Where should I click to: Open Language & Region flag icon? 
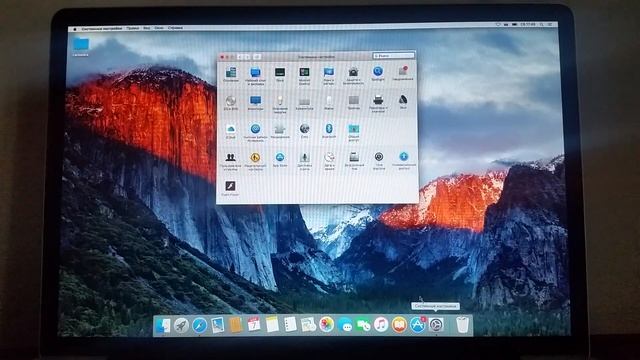[x=329, y=72]
